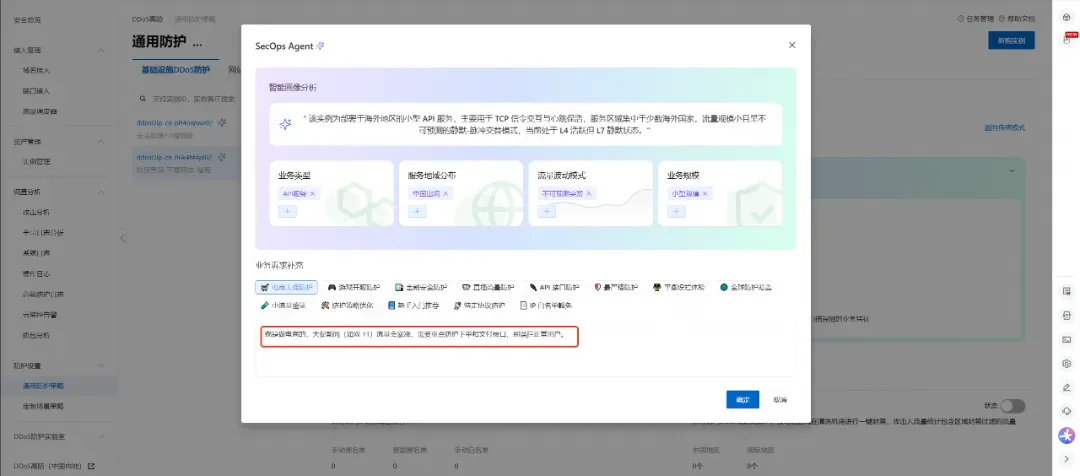Add a tag under 流量波动模式 card
This screenshot has width=1080, height=476.
tap(546, 211)
